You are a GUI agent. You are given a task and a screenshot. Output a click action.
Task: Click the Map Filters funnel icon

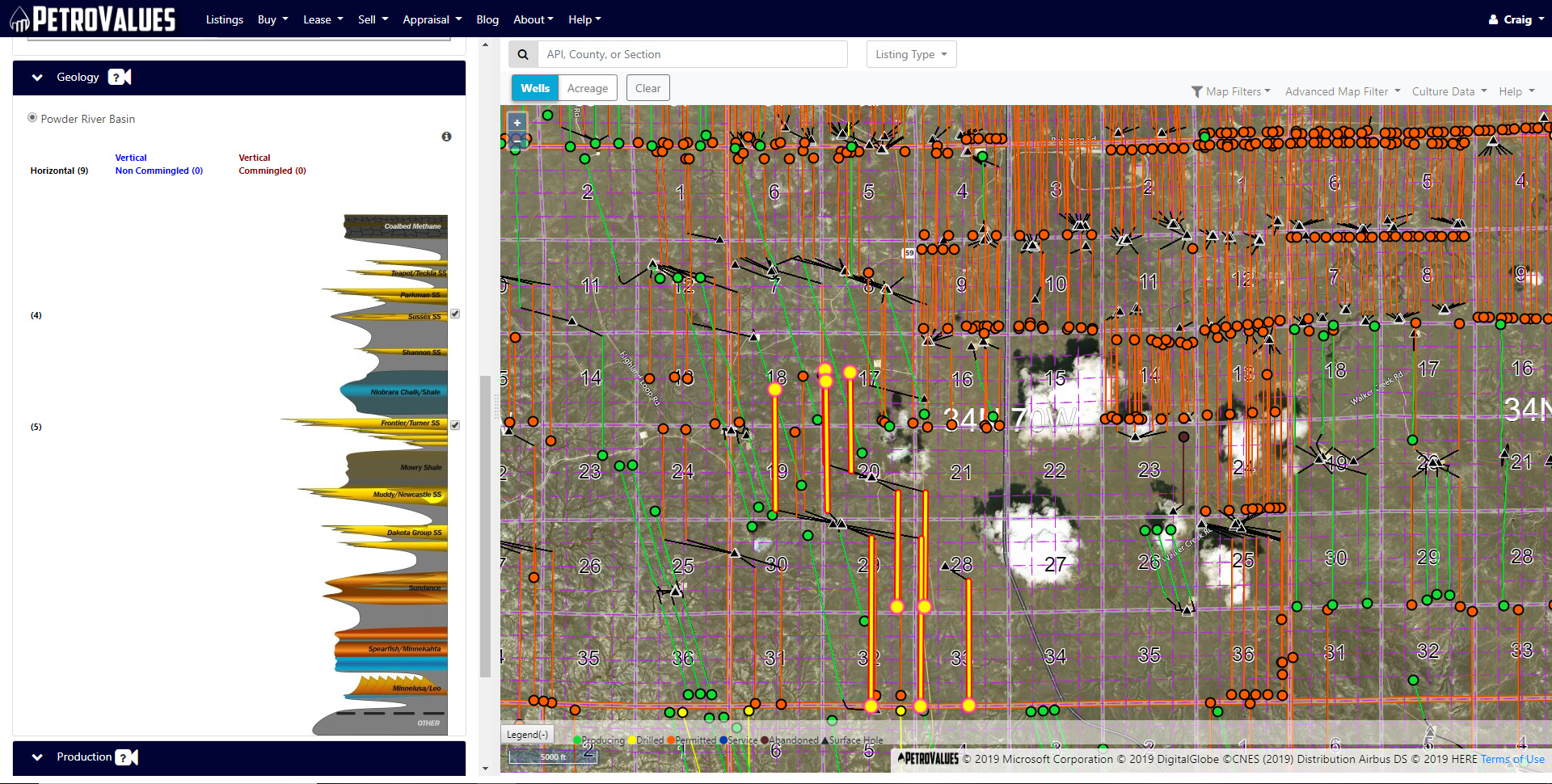click(1197, 91)
